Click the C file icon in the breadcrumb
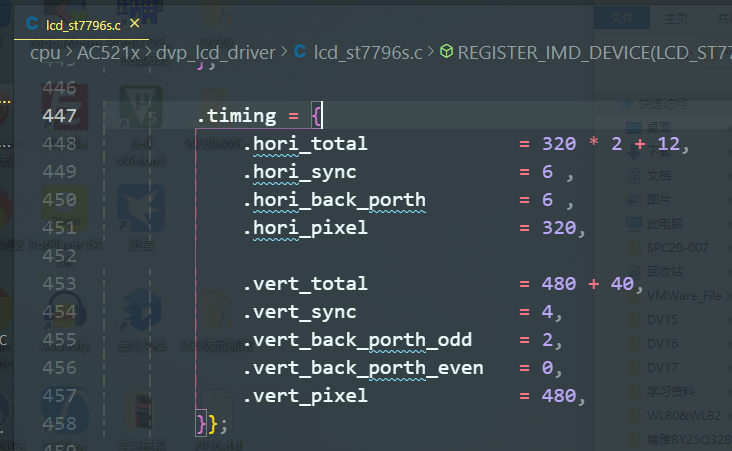 [300, 52]
